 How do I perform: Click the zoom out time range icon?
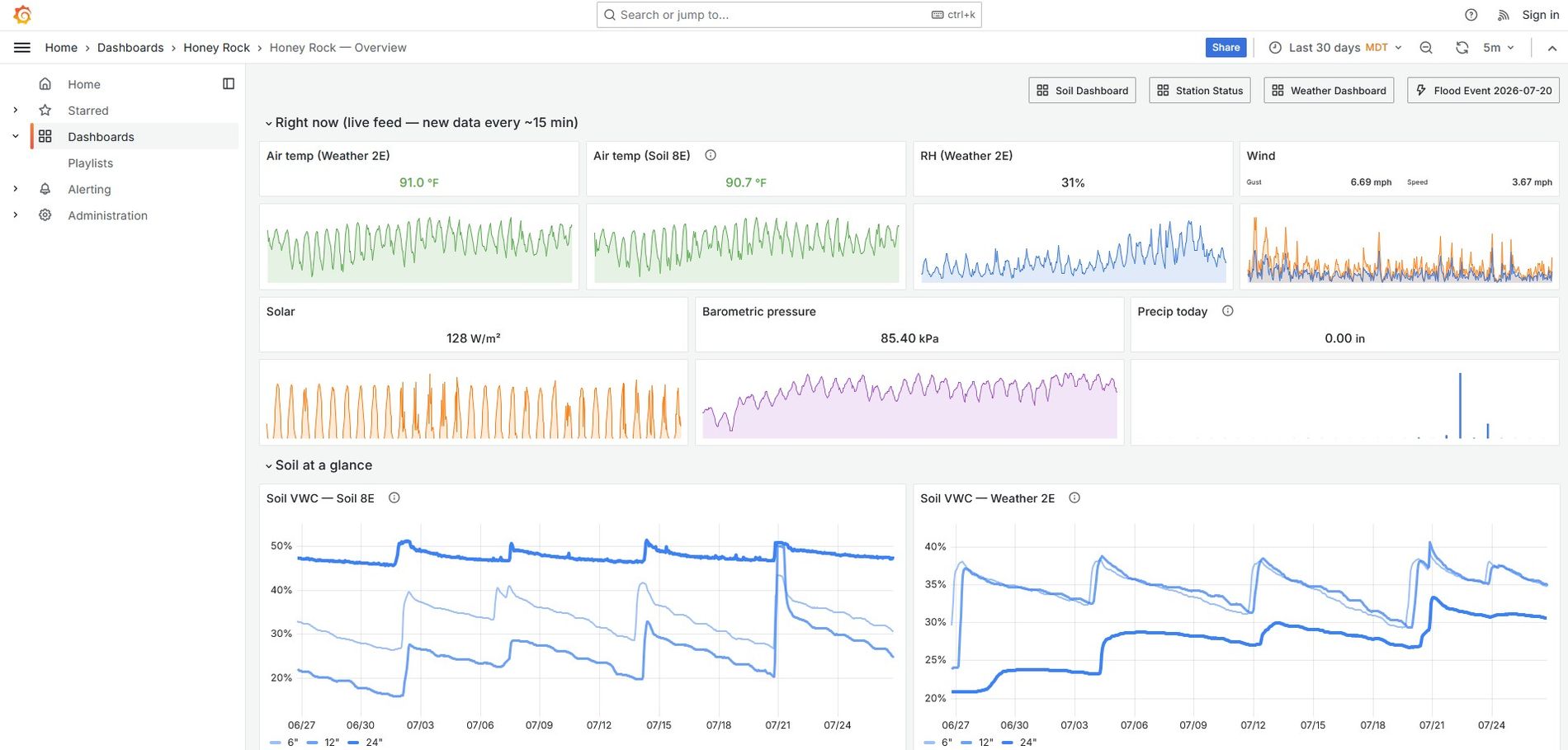tap(1426, 48)
